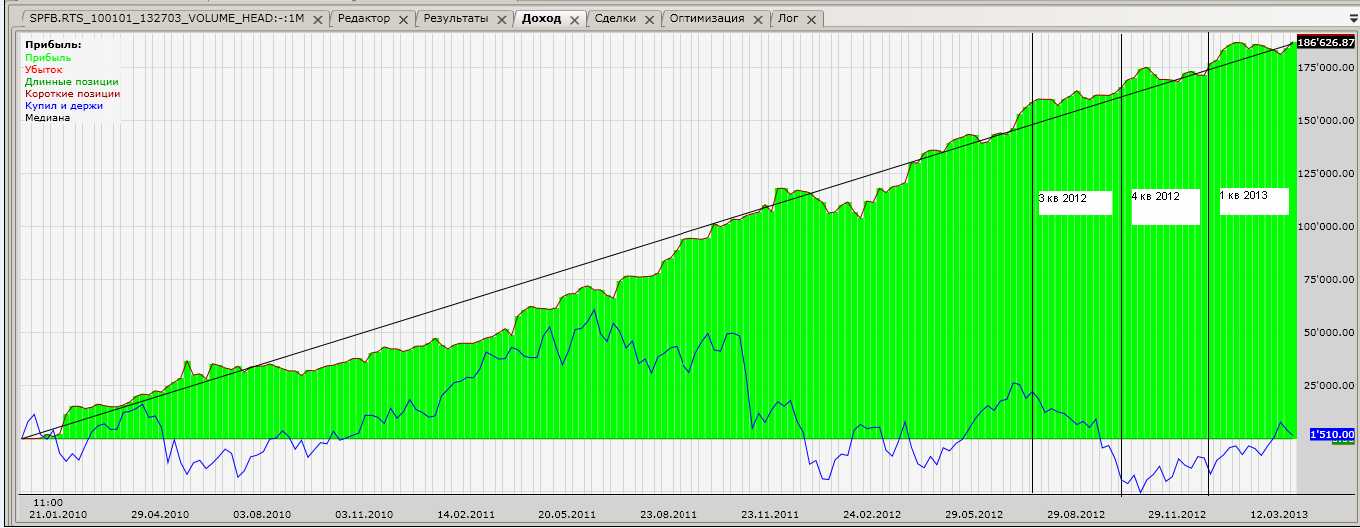Click the blue Купил и держи legend entry
The image size is (1360, 528).
click(x=64, y=106)
